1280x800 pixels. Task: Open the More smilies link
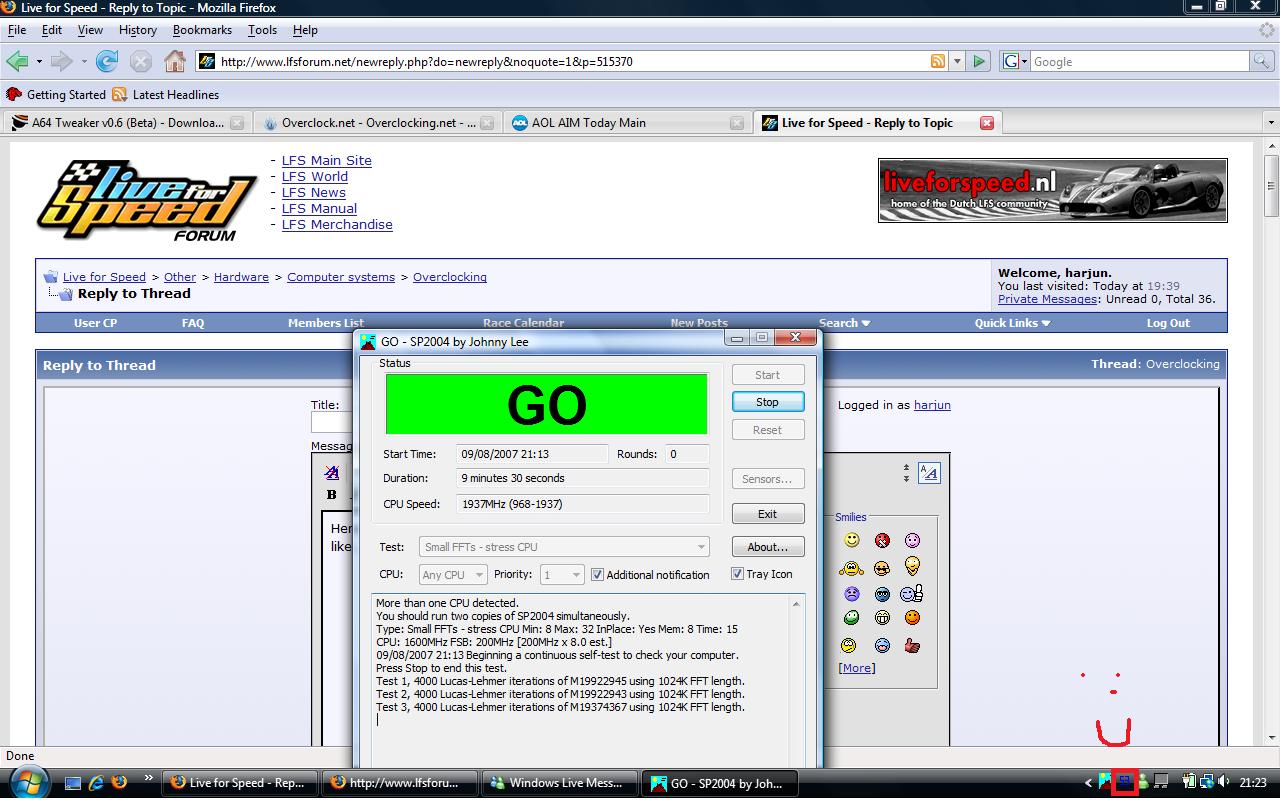click(856, 668)
